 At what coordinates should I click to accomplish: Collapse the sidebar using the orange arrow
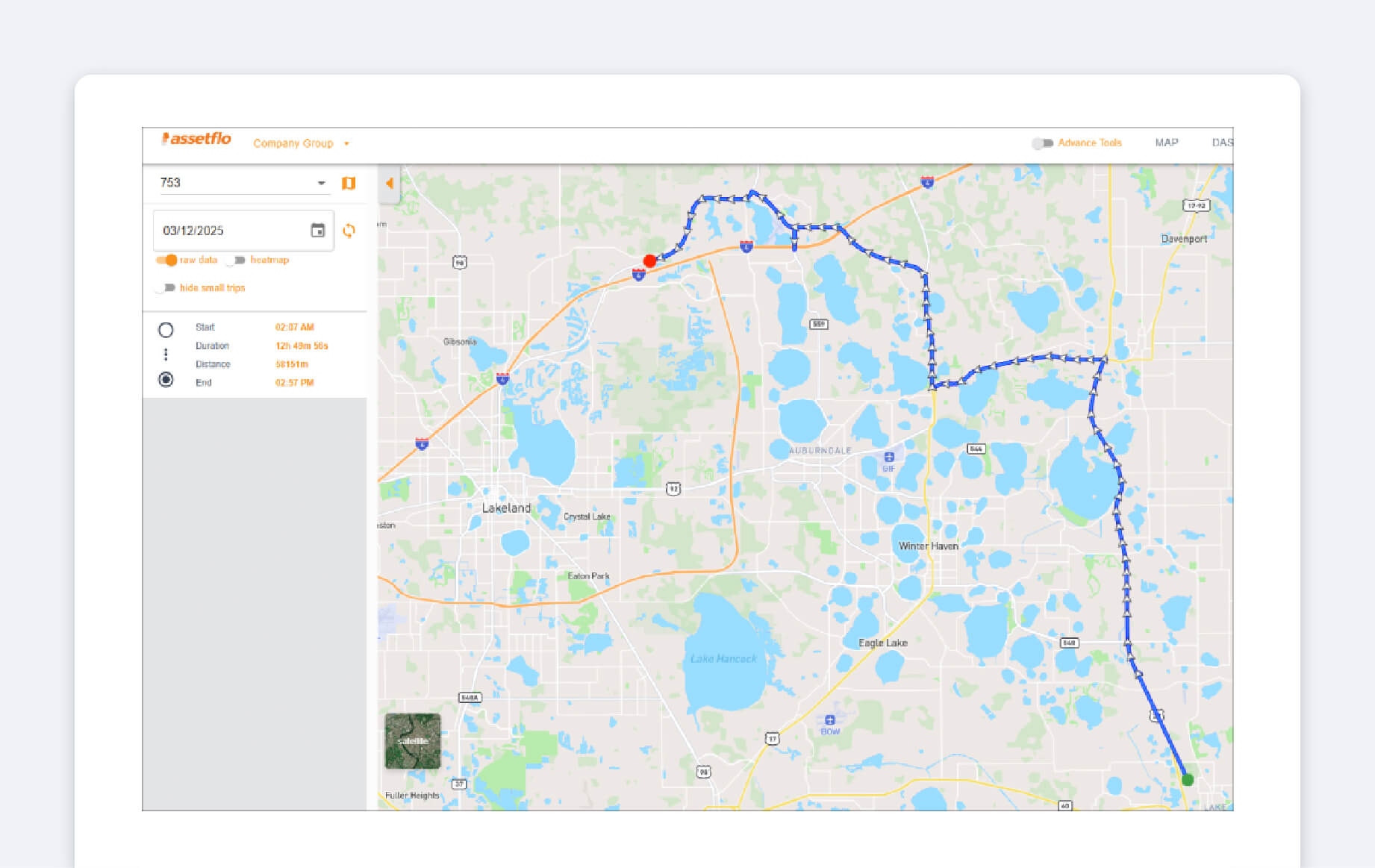coord(390,184)
